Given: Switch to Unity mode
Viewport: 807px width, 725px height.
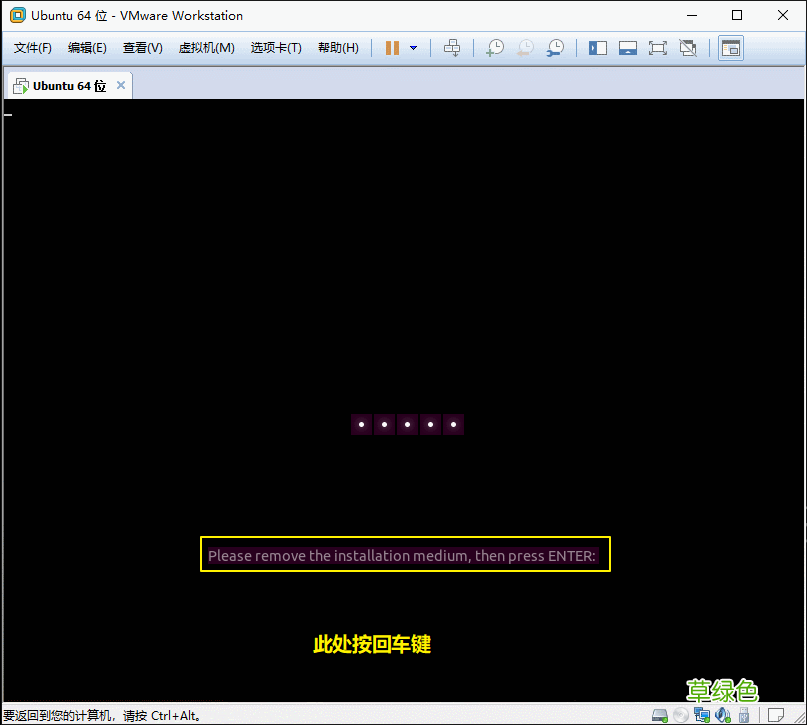Looking at the screenshot, I should [x=688, y=48].
